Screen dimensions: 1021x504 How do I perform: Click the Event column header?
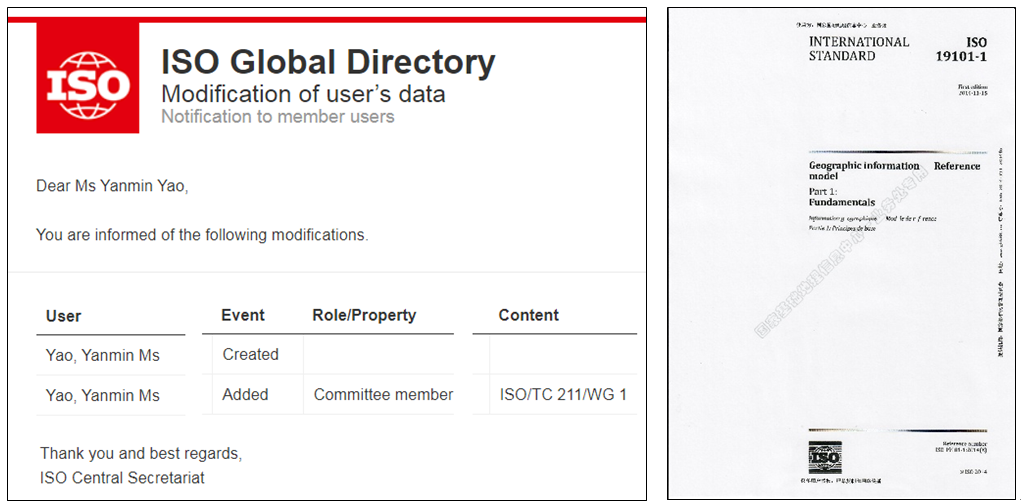[x=242, y=315]
